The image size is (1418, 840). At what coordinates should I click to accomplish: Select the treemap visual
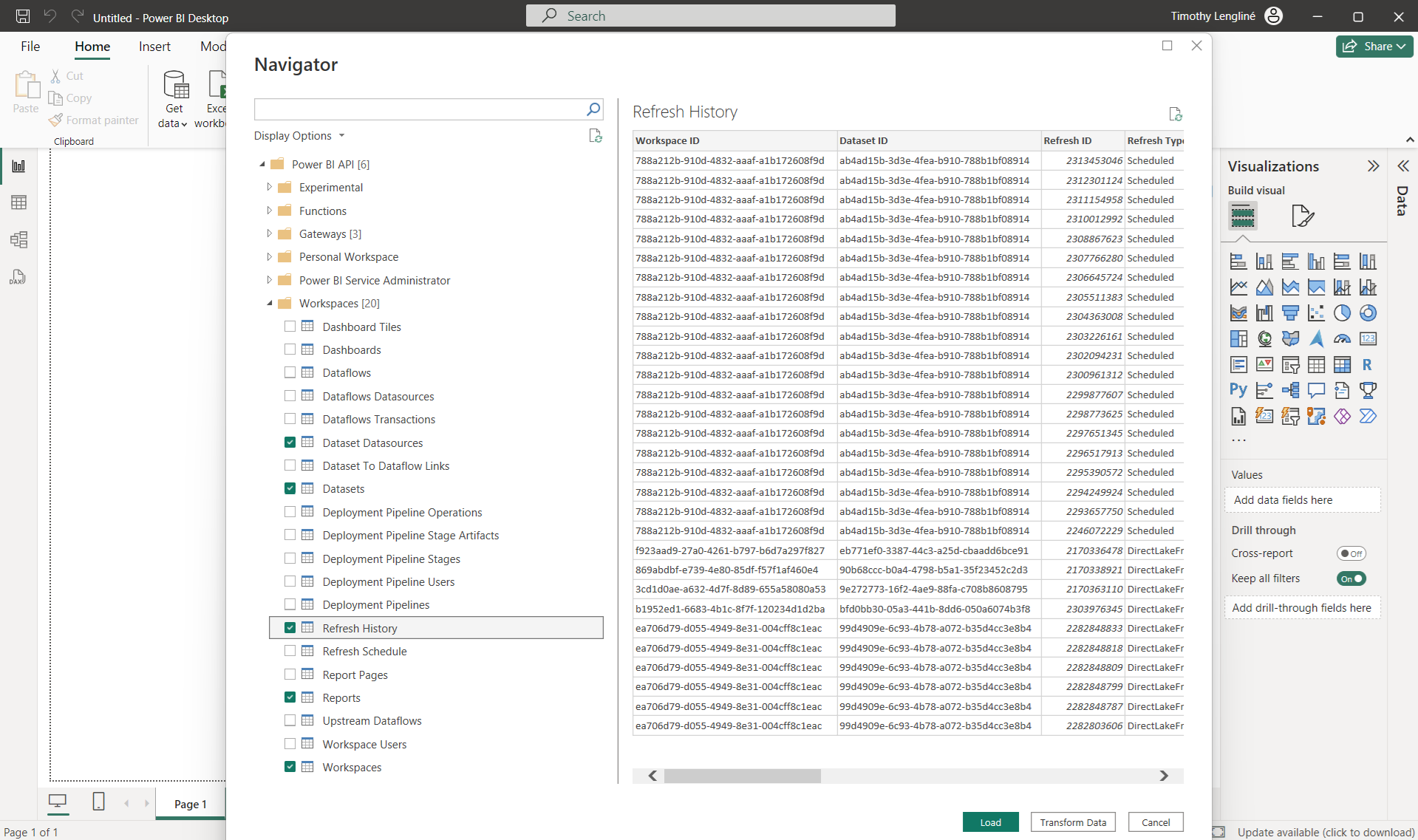(1238, 339)
